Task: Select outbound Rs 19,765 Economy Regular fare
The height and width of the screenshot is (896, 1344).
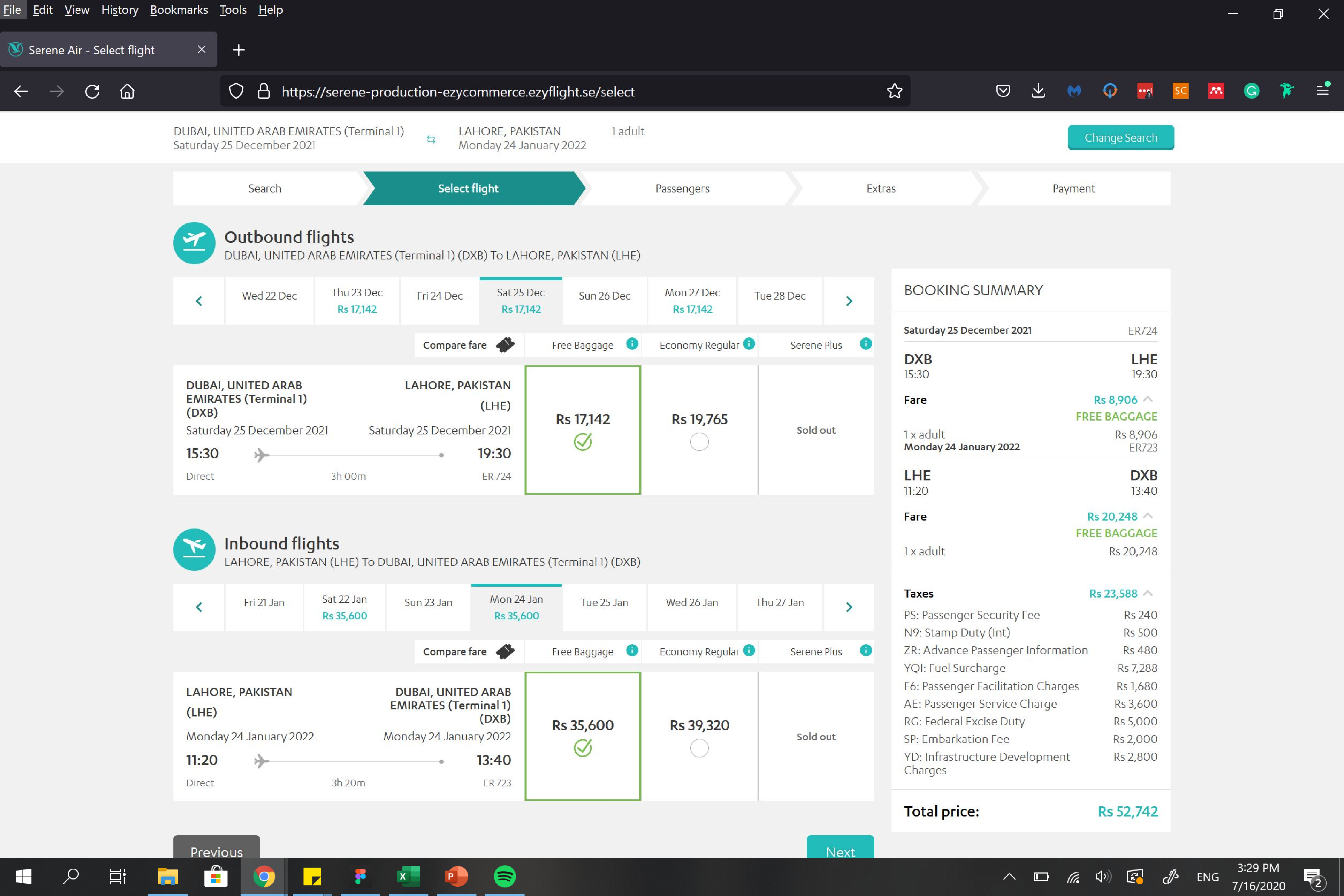Action: (x=699, y=442)
